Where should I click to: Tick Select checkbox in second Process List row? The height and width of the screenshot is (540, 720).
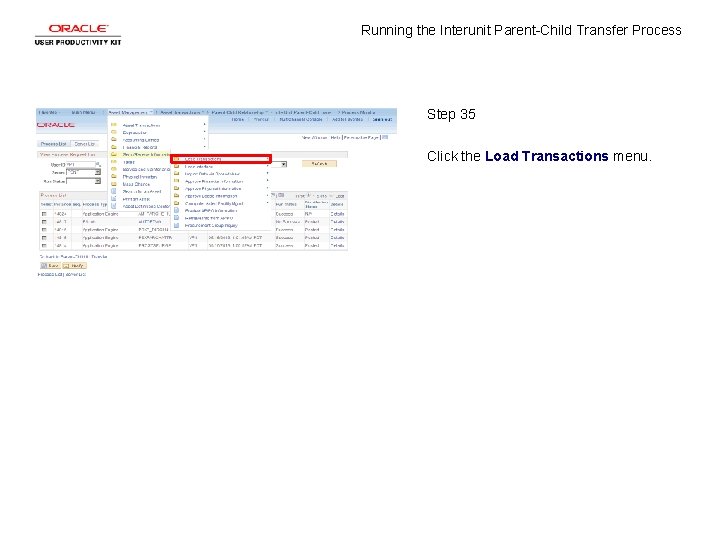click(x=44, y=222)
